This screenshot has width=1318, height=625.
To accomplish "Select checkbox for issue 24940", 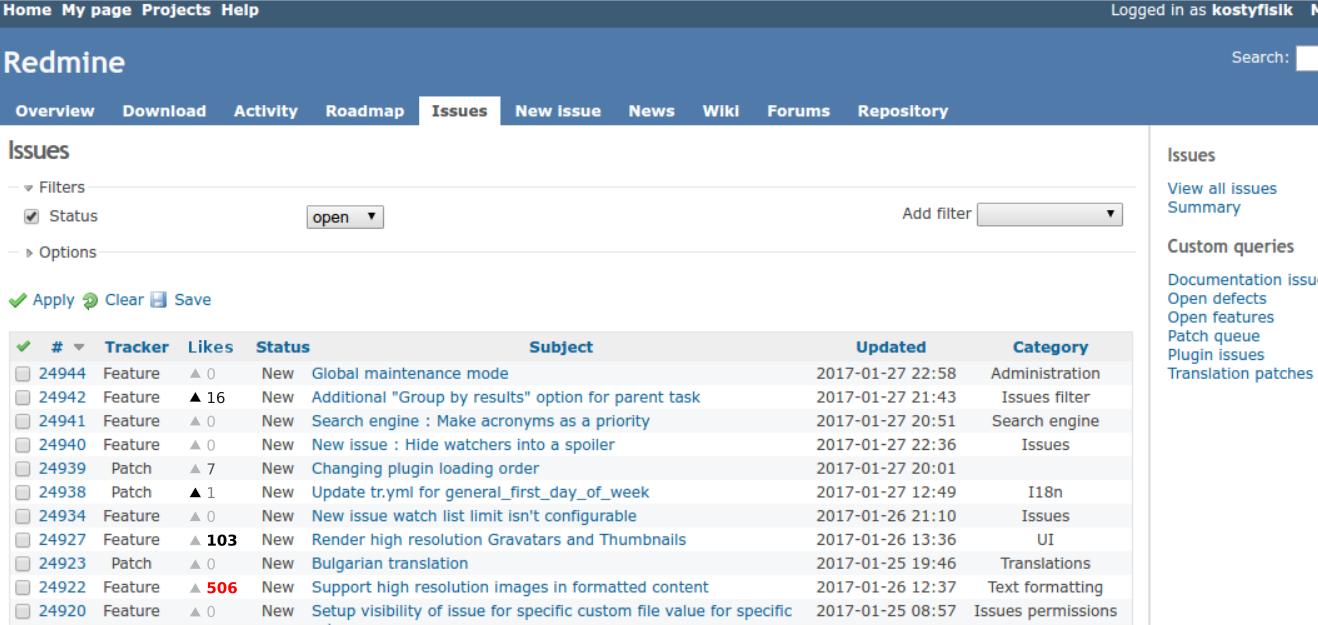I will click(x=23, y=445).
